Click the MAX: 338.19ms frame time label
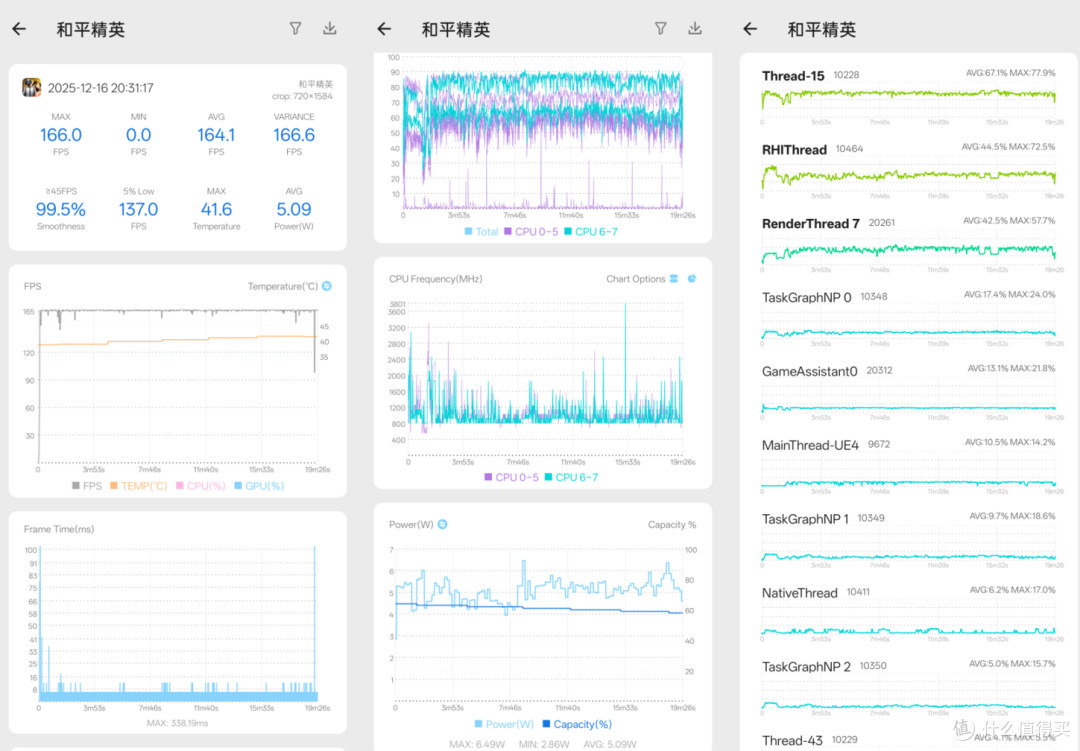Image resolution: width=1080 pixels, height=751 pixels. (177, 723)
